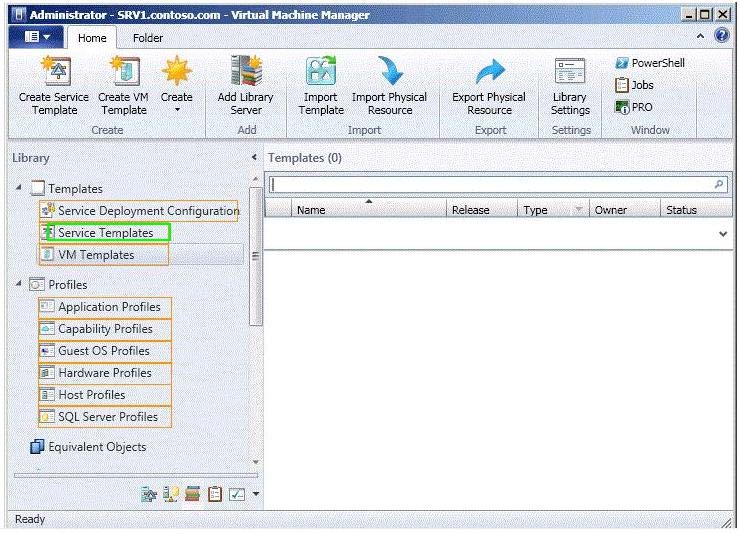This screenshot has width=740, height=534.
Task: Select Equivalent Objects node
Action: click(88, 447)
